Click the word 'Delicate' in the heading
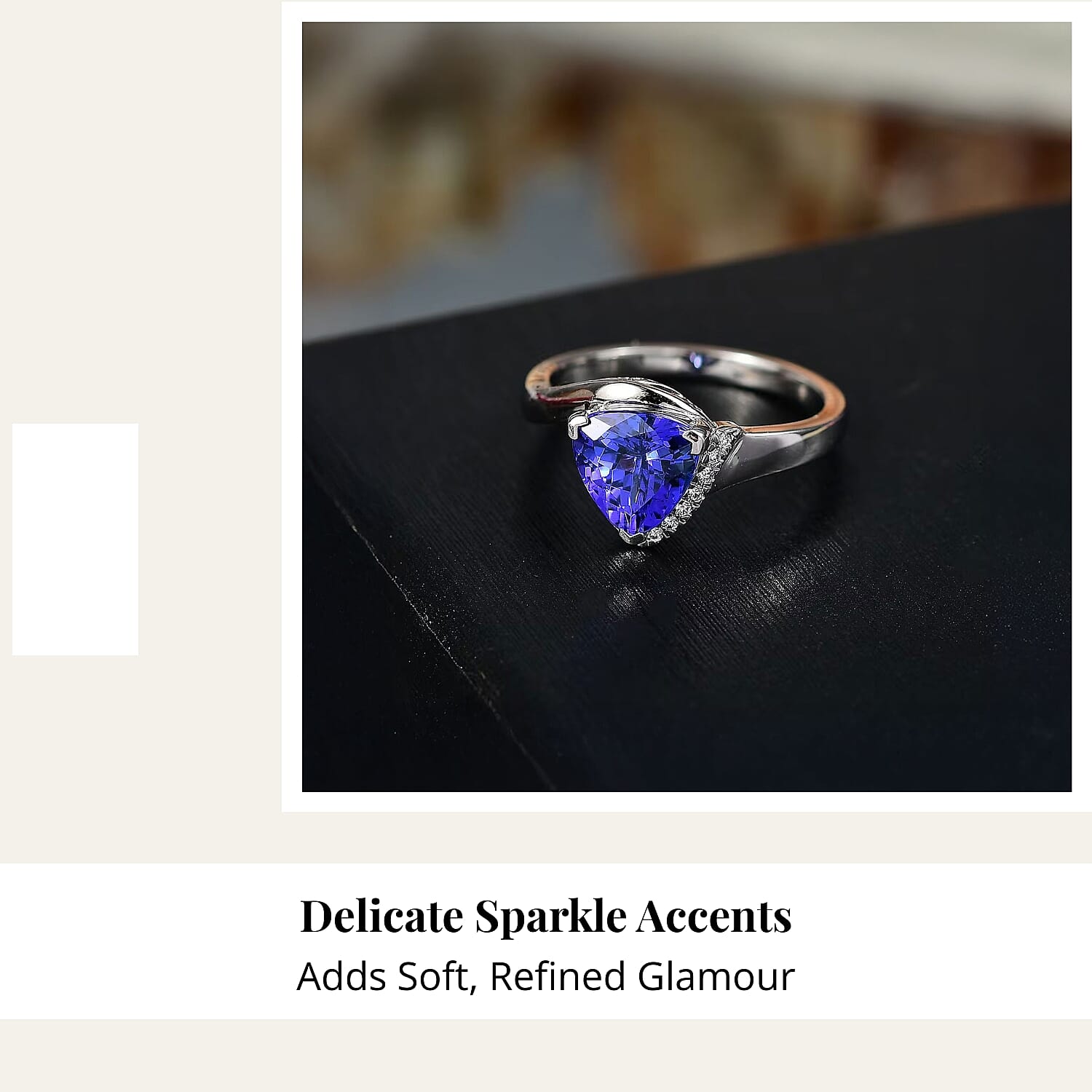This screenshot has height=1092, width=1092. point(382,916)
